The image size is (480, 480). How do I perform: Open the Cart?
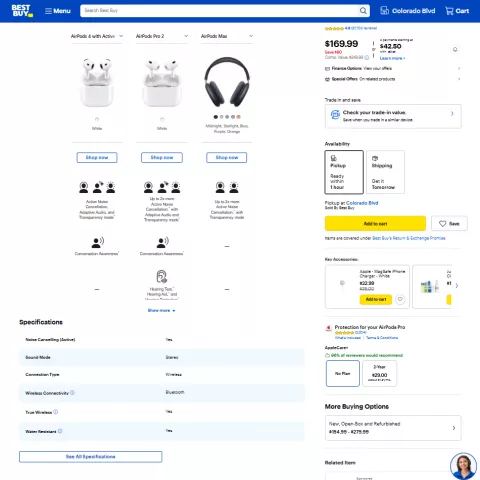457,11
